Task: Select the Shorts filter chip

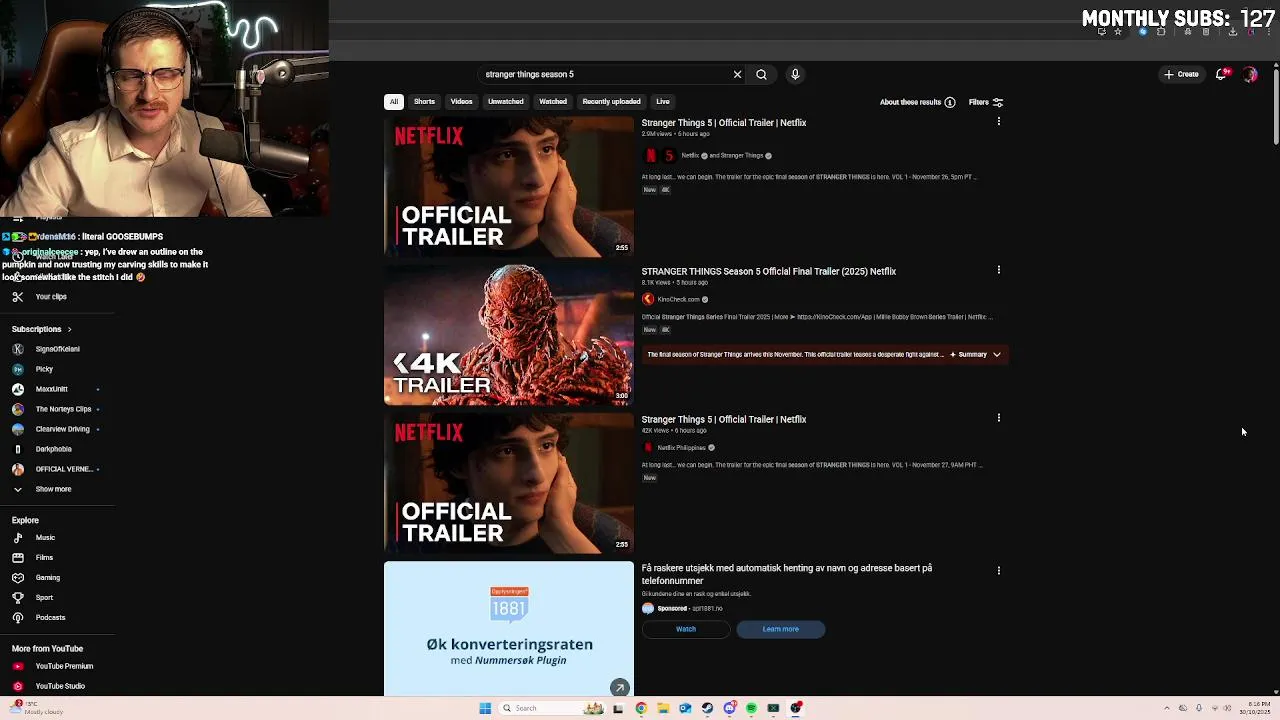Action: pos(424,101)
